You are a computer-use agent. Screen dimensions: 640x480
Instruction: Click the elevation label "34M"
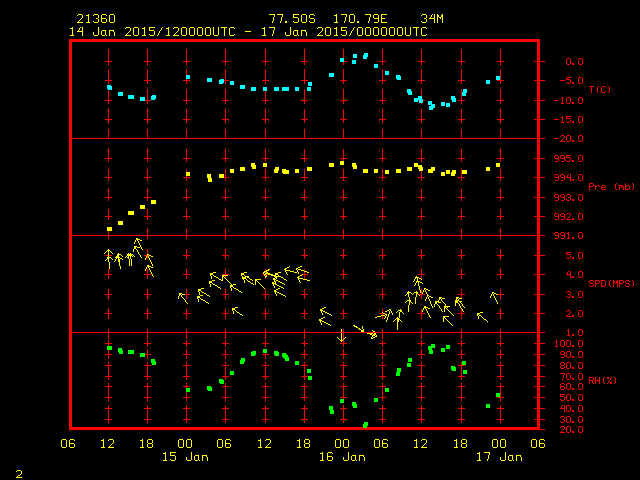(432, 19)
